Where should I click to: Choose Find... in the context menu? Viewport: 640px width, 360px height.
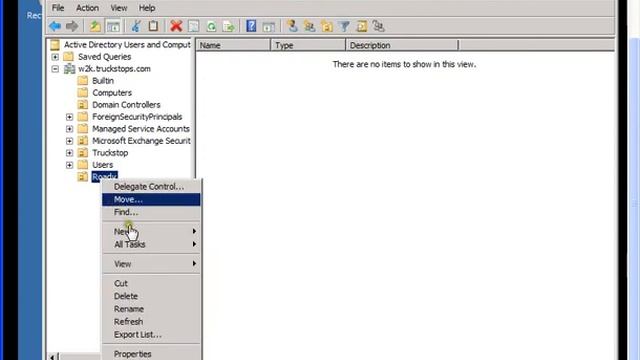coord(151,212)
